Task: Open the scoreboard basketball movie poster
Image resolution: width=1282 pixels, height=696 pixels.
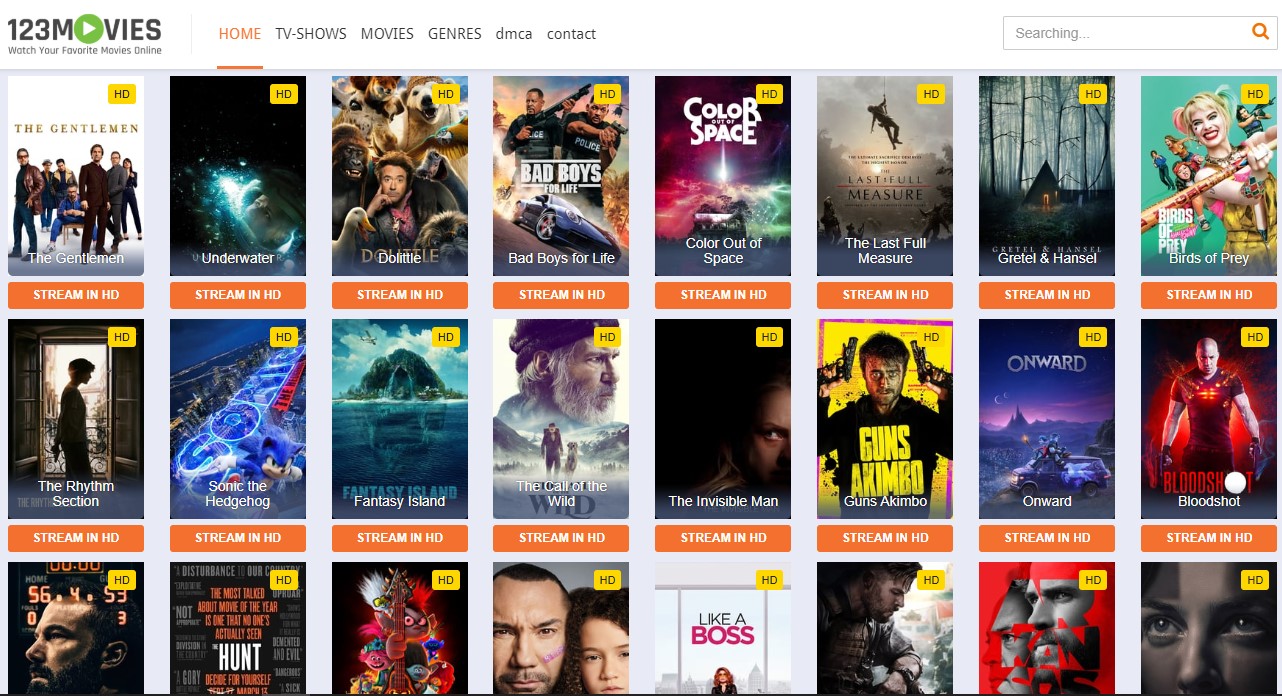Action: point(76,628)
